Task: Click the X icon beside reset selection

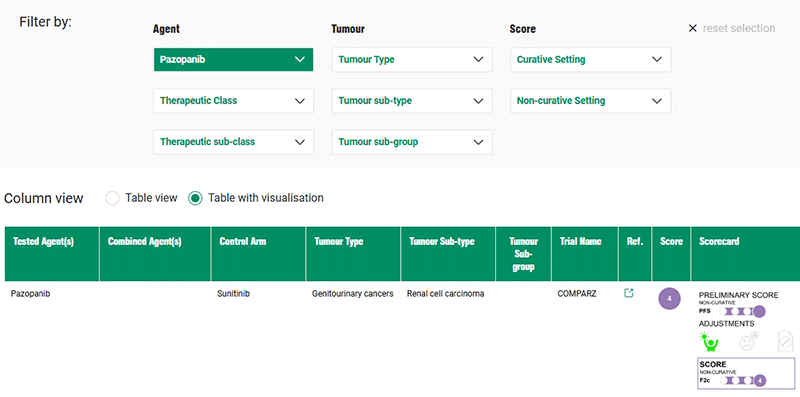Action: coord(692,29)
